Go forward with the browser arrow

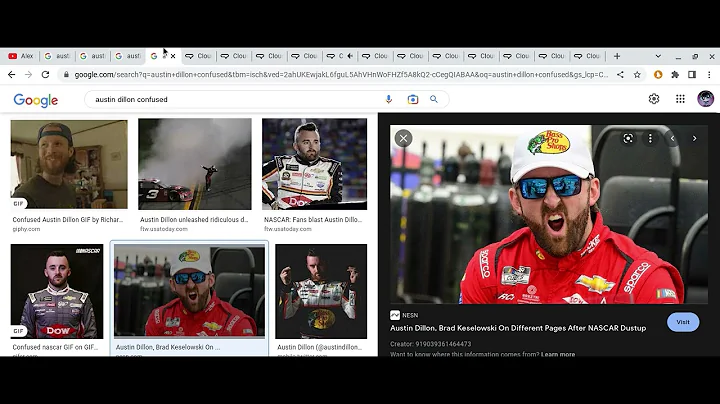[28, 74]
